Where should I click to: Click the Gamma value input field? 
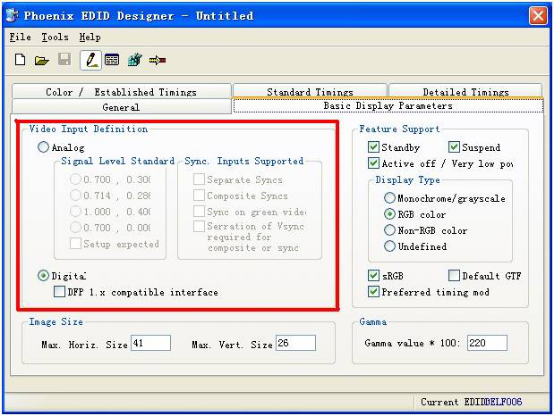(487, 343)
